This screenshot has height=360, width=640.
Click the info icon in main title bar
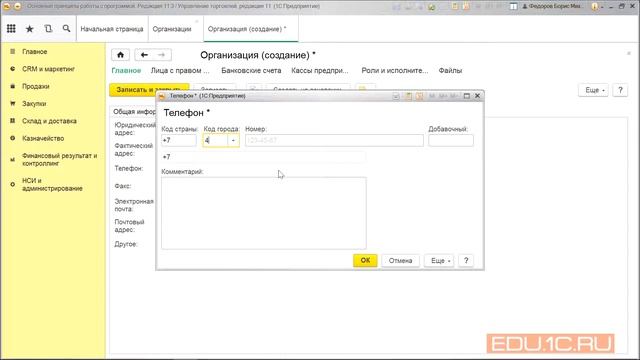pyautogui.click(x=594, y=6)
